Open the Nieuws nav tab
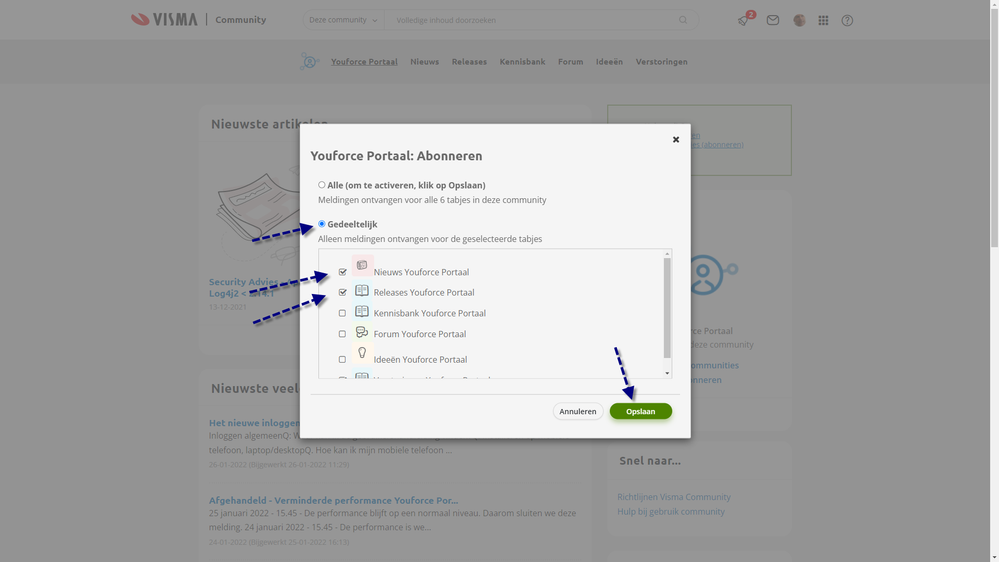 424,62
